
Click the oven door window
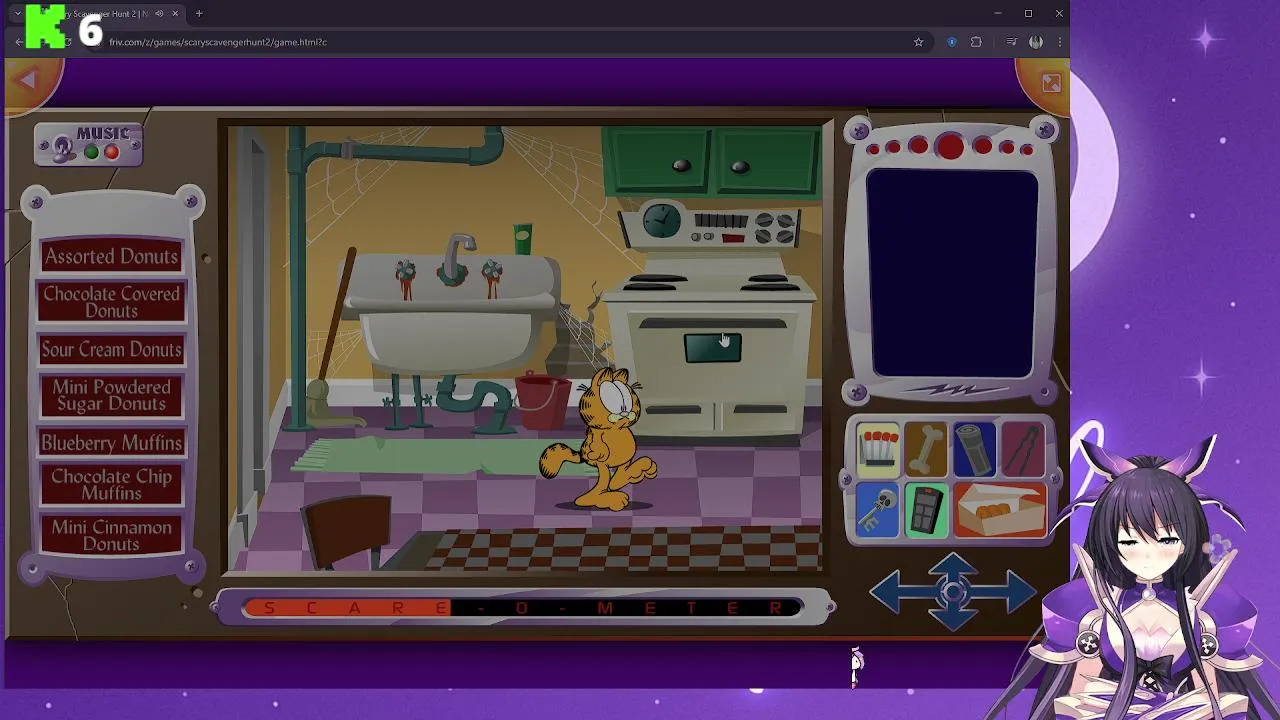click(x=713, y=347)
